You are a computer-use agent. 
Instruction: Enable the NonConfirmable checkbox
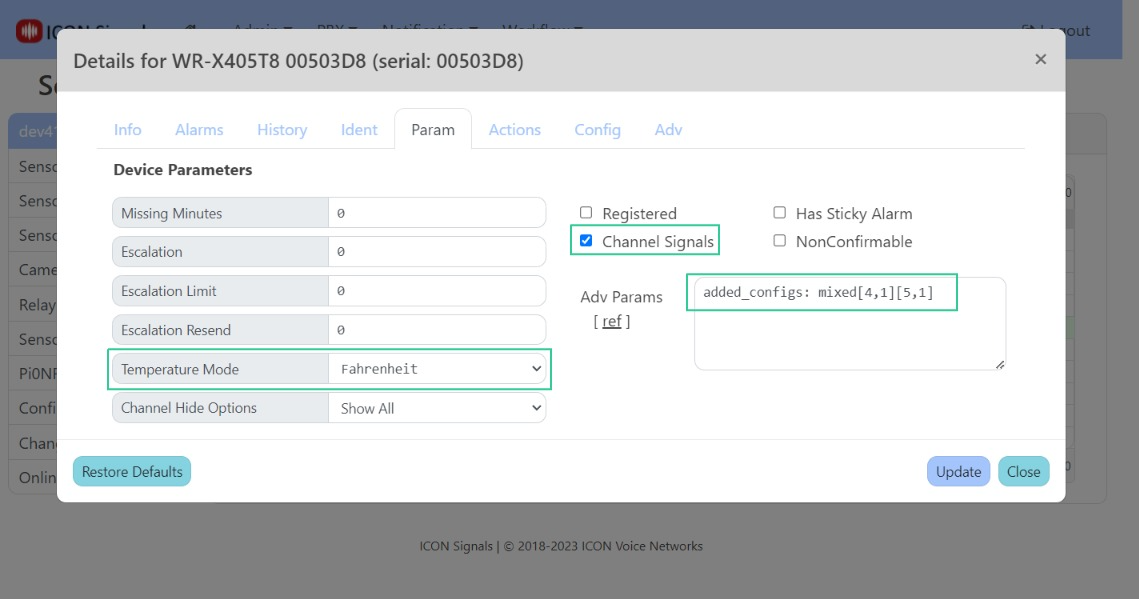coord(778,240)
